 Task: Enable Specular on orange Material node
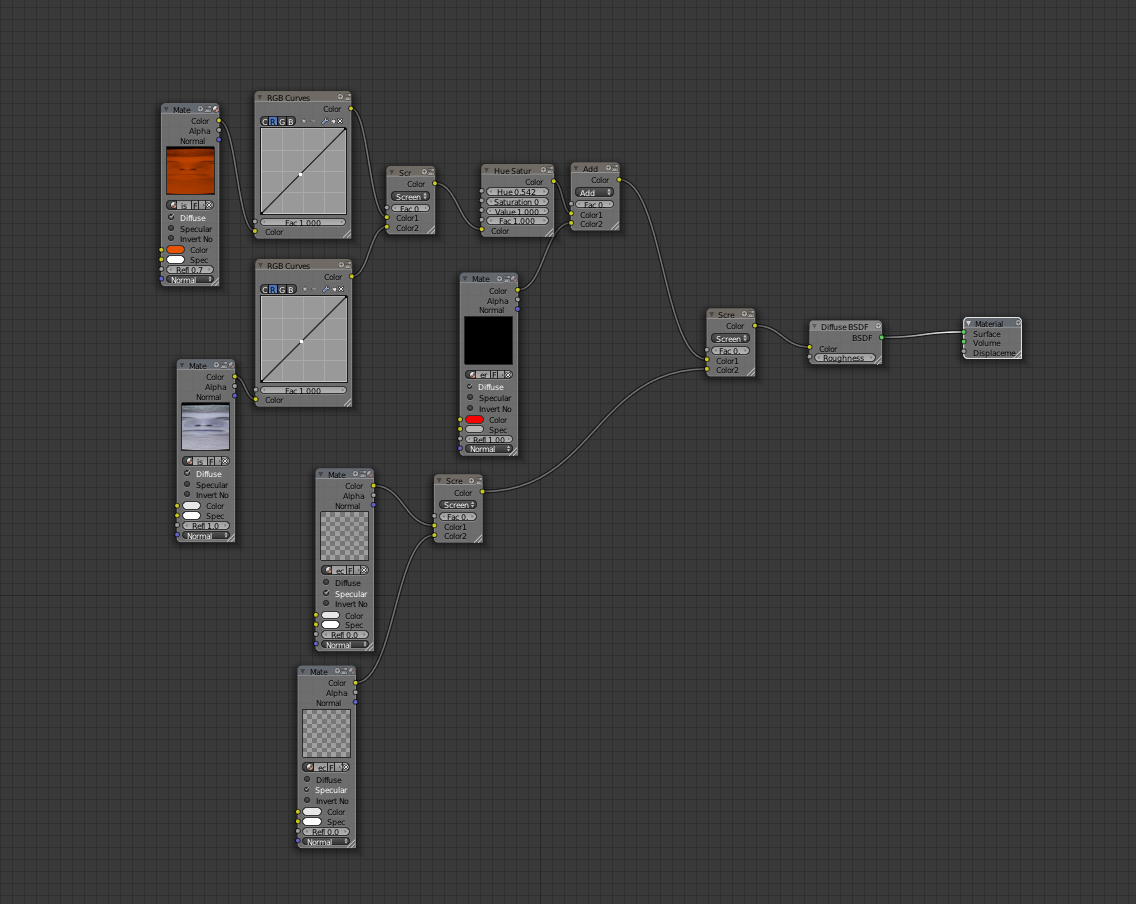(172, 228)
